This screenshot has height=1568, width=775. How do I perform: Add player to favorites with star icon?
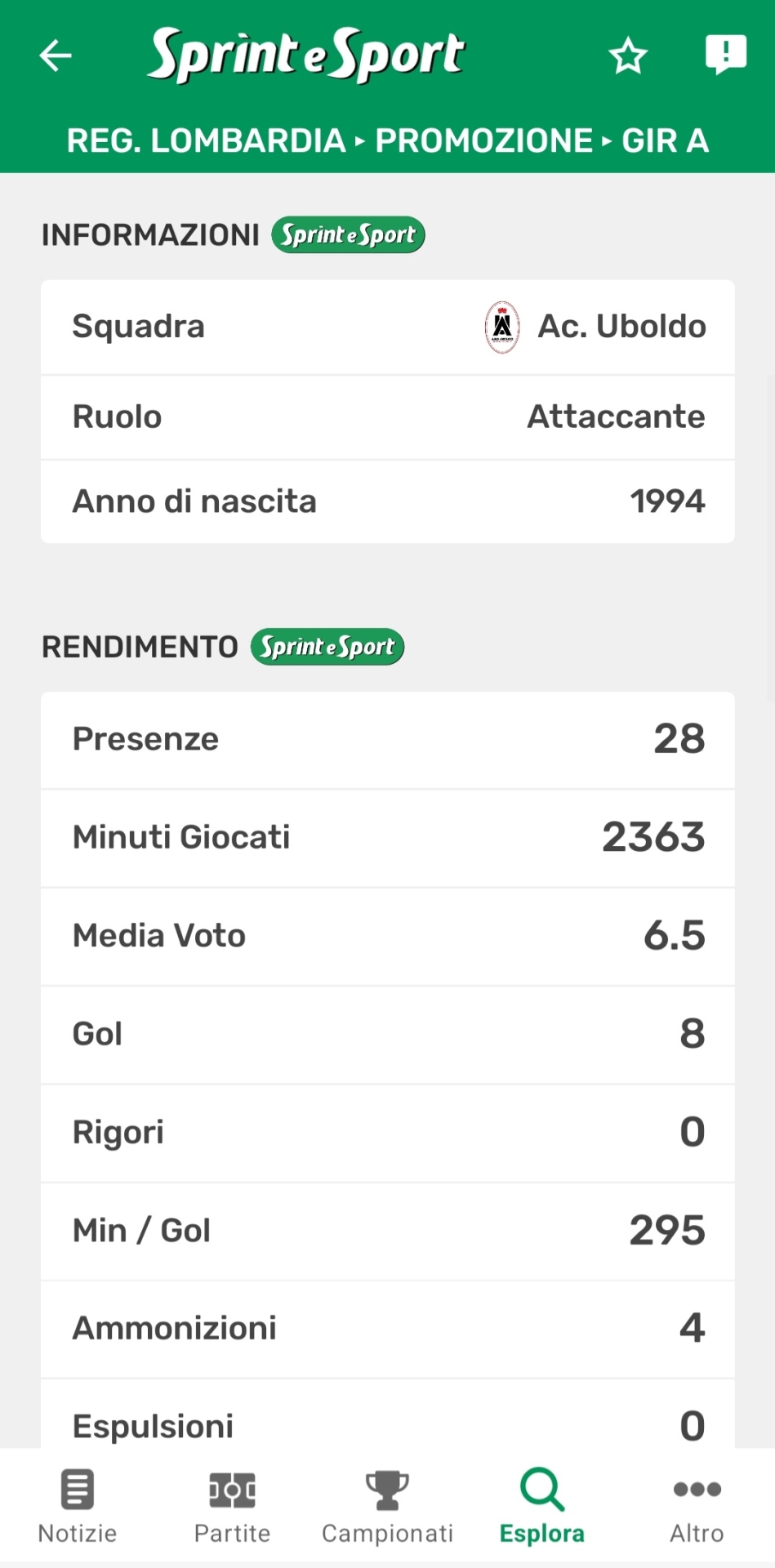coord(627,56)
